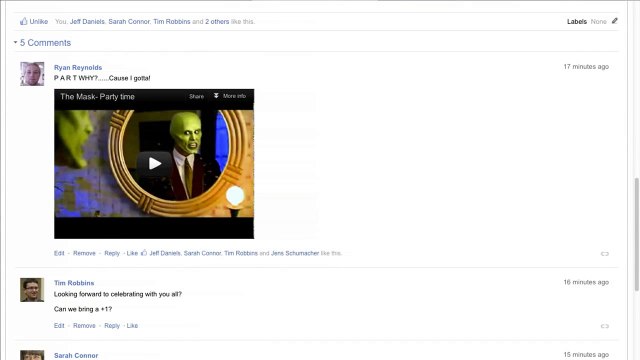This screenshot has width=640, height=360.
Task: Open Sarah Connor in Ryan's comment likes
Action: [202, 253]
